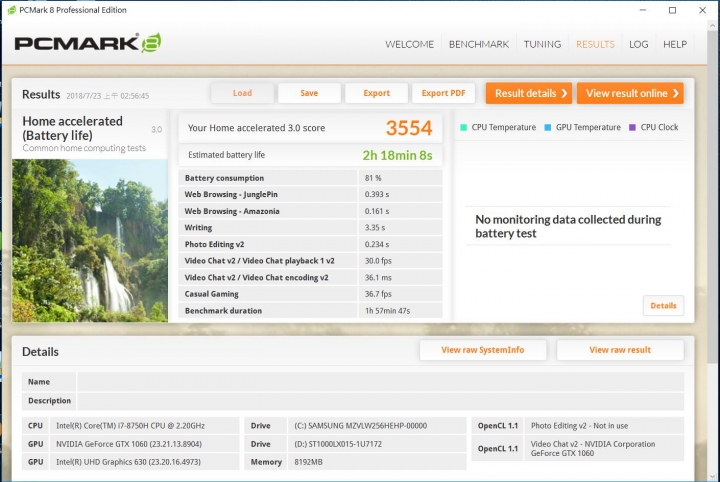This screenshot has height=482, width=720.
Task: Toggle the CPU Clock legend swatch
Action: (632, 128)
